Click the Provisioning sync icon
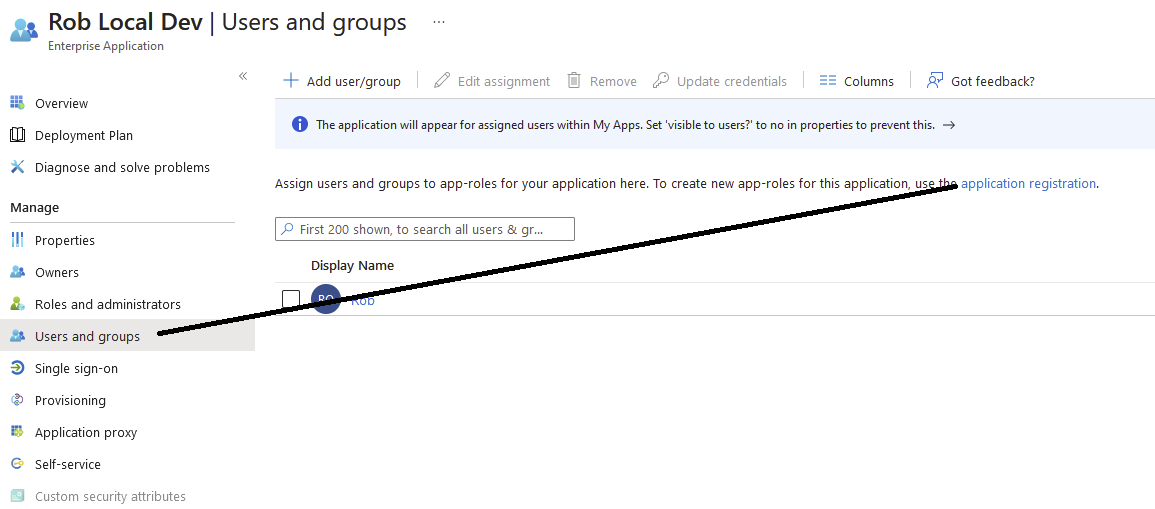 click(18, 400)
